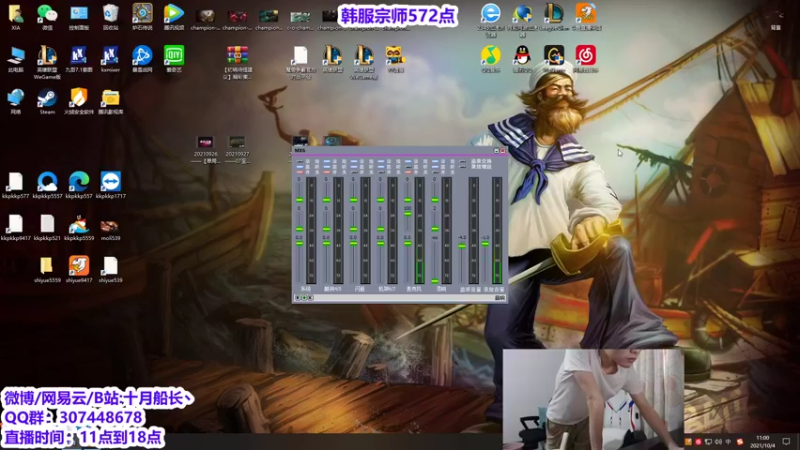Screen dimensions: 800x450
Task: Launch the QQ Music green-yellow shortcut
Action: [x=490, y=58]
